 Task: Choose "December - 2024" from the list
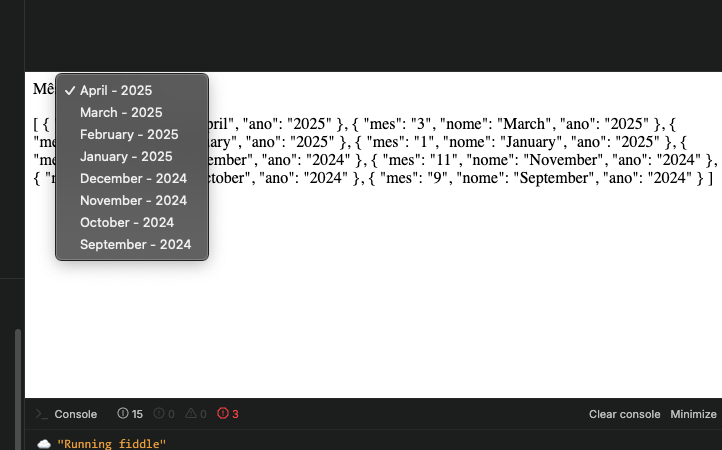click(x=133, y=178)
